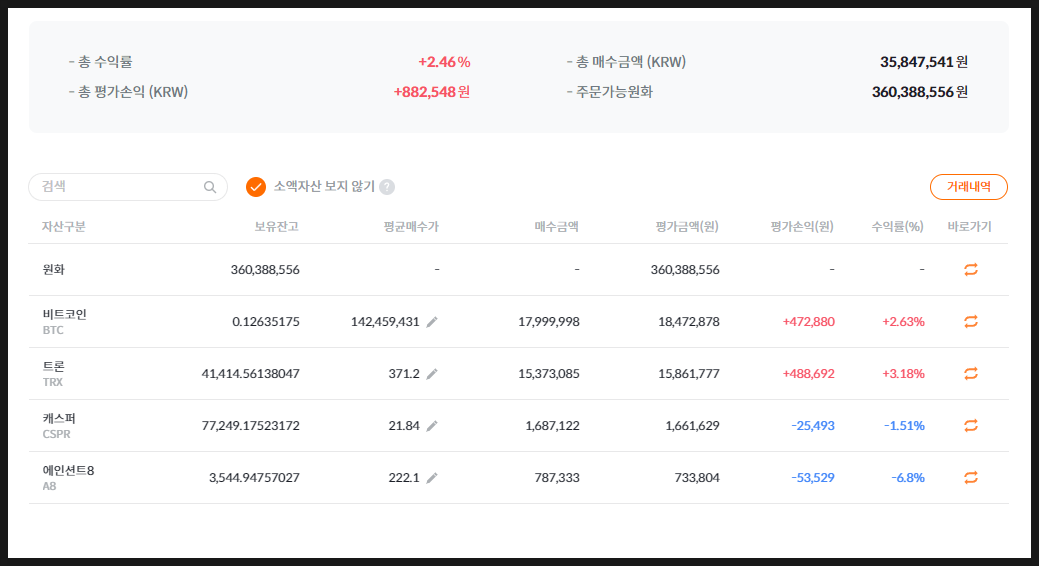Image resolution: width=1039 pixels, height=566 pixels.
Task: Click total purchase amount 35,847,541원
Action: [x=924, y=62]
